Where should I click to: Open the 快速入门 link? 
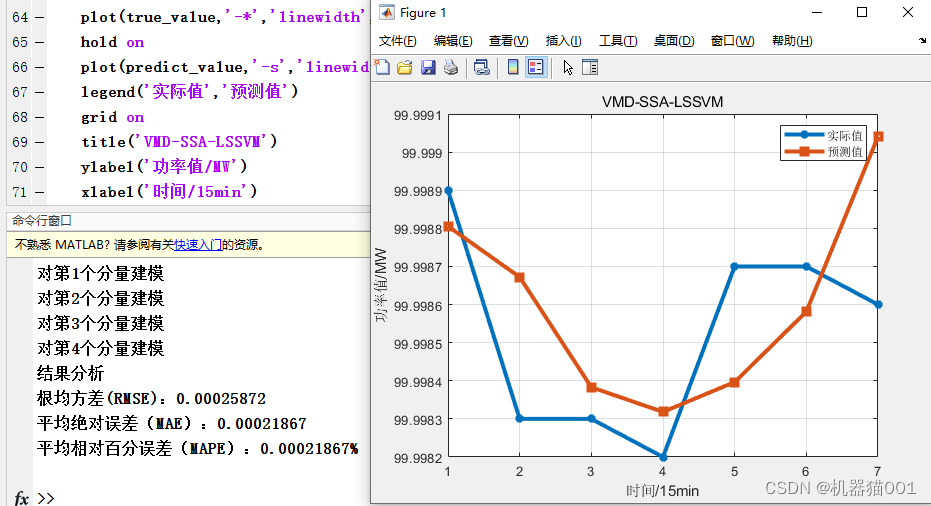point(202,244)
